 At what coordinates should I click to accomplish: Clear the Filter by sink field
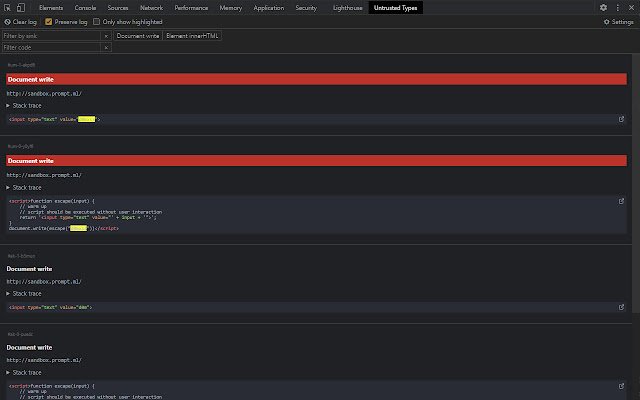[106, 36]
